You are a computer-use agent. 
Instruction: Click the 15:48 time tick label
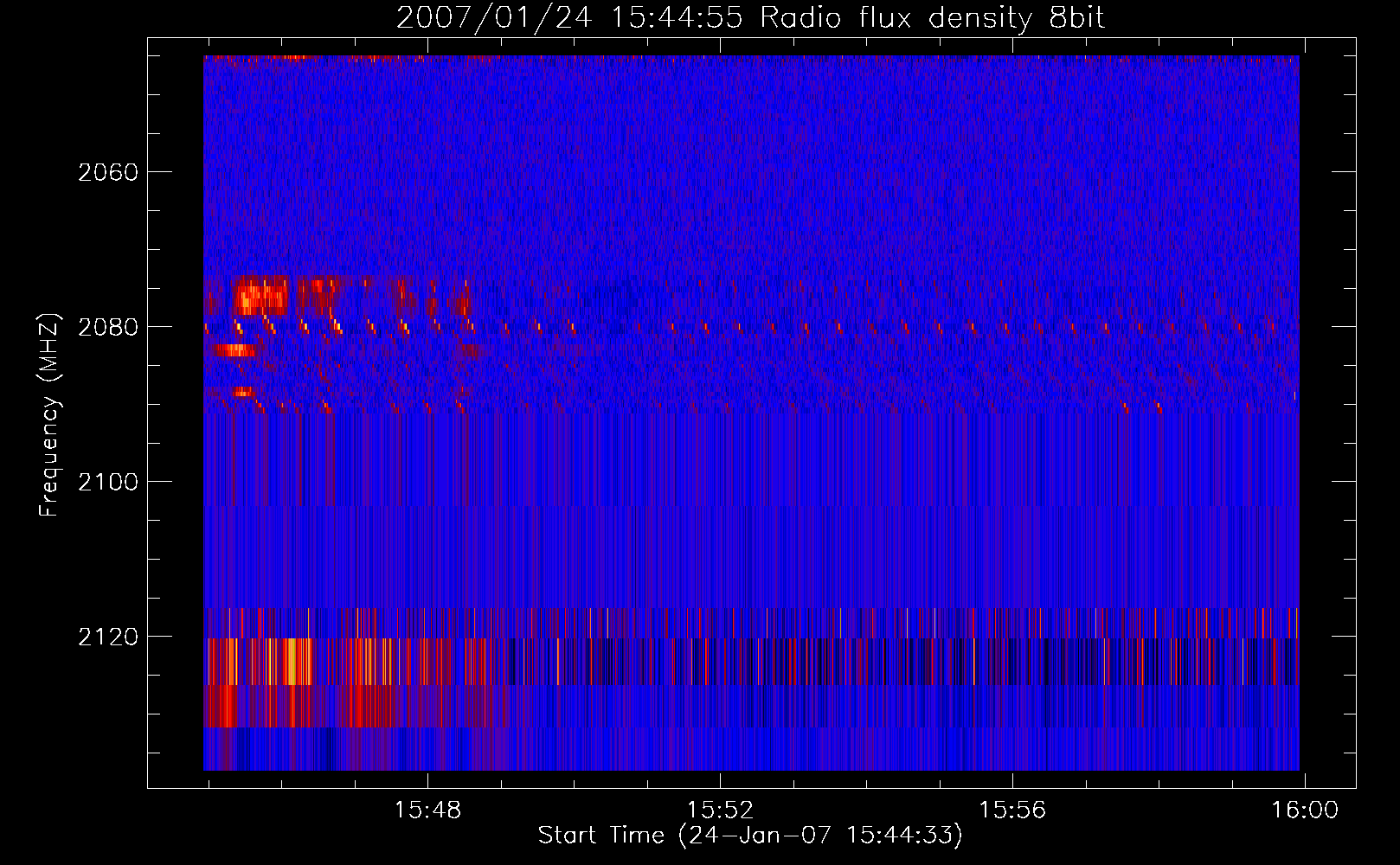(427, 810)
